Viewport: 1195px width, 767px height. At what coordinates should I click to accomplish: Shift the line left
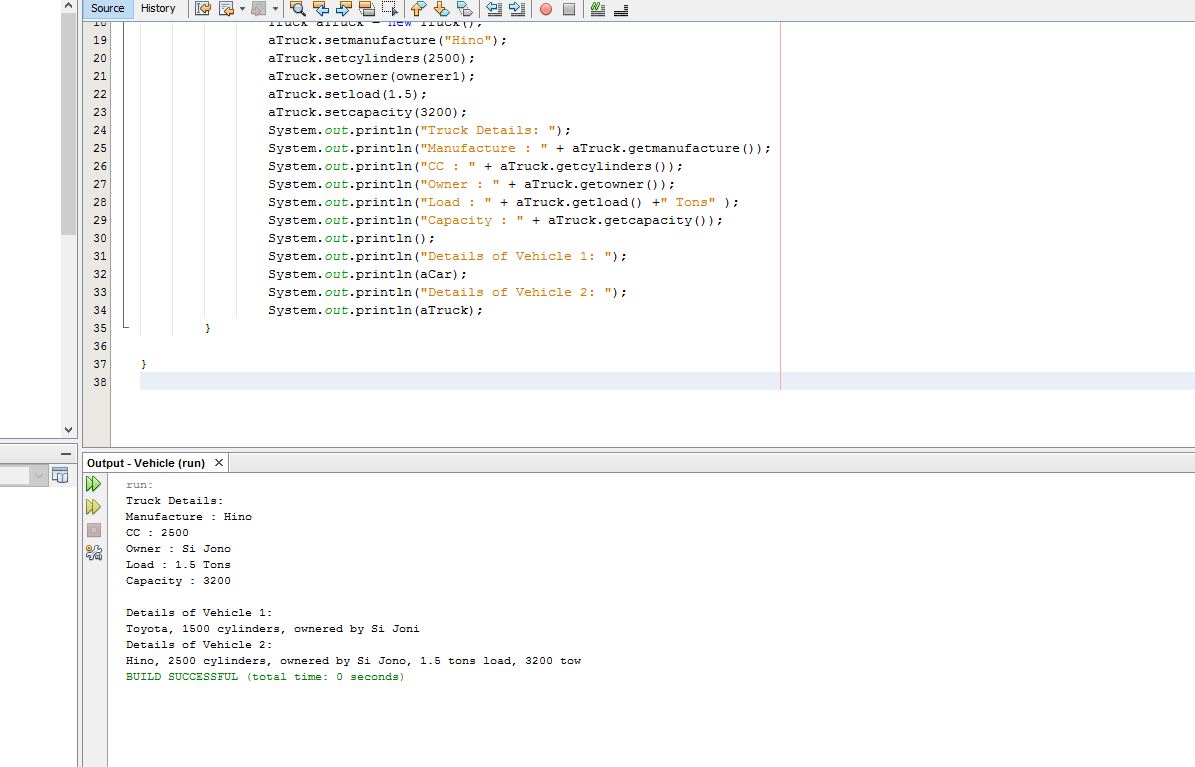tap(494, 9)
